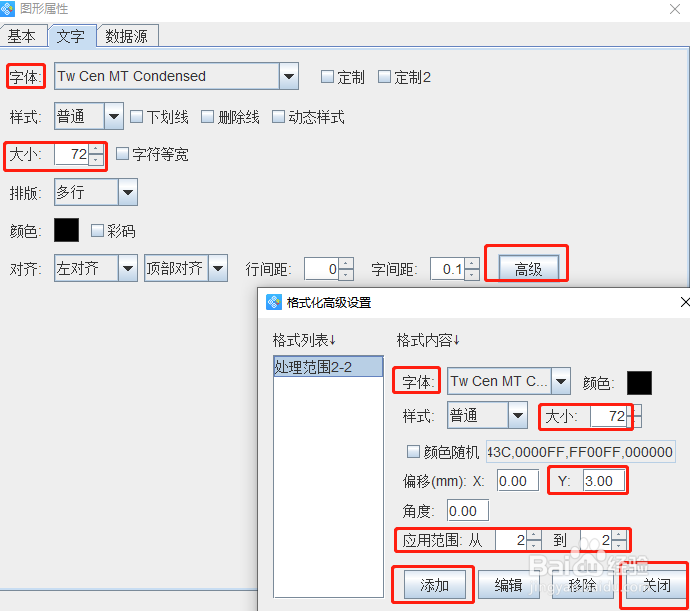Screen dimensions: 690x611
Task: Click the 格式化高级设置 dialog app icon
Action: [274, 302]
